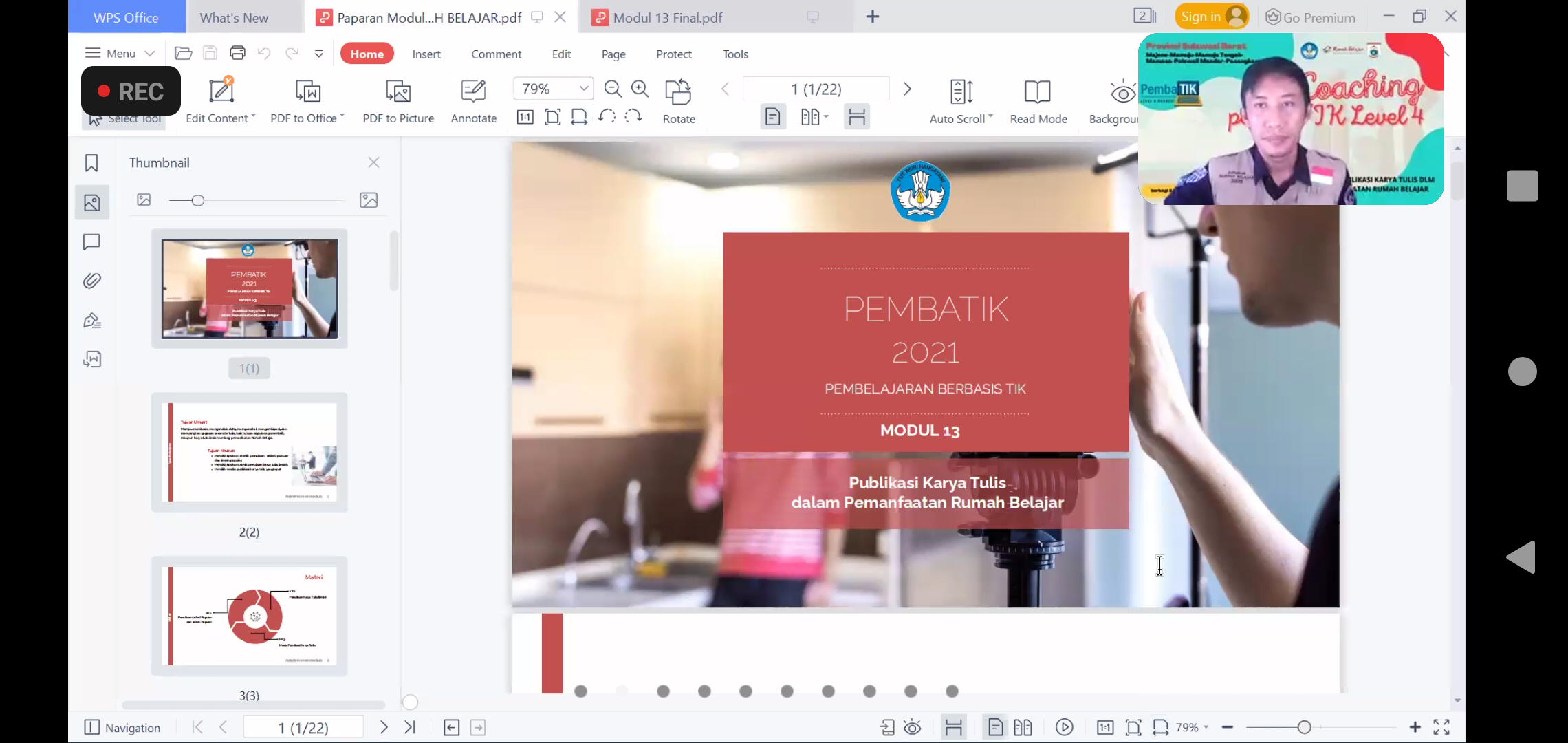Rotate clockwise with the ribbon icon
1568x743 pixels.
pyautogui.click(x=633, y=116)
